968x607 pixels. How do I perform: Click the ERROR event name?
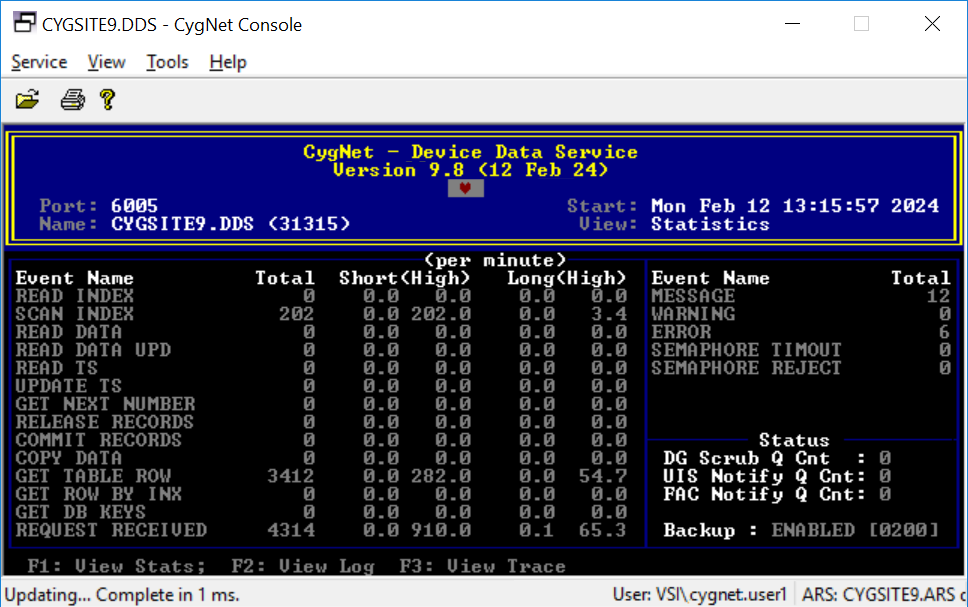tap(682, 332)
